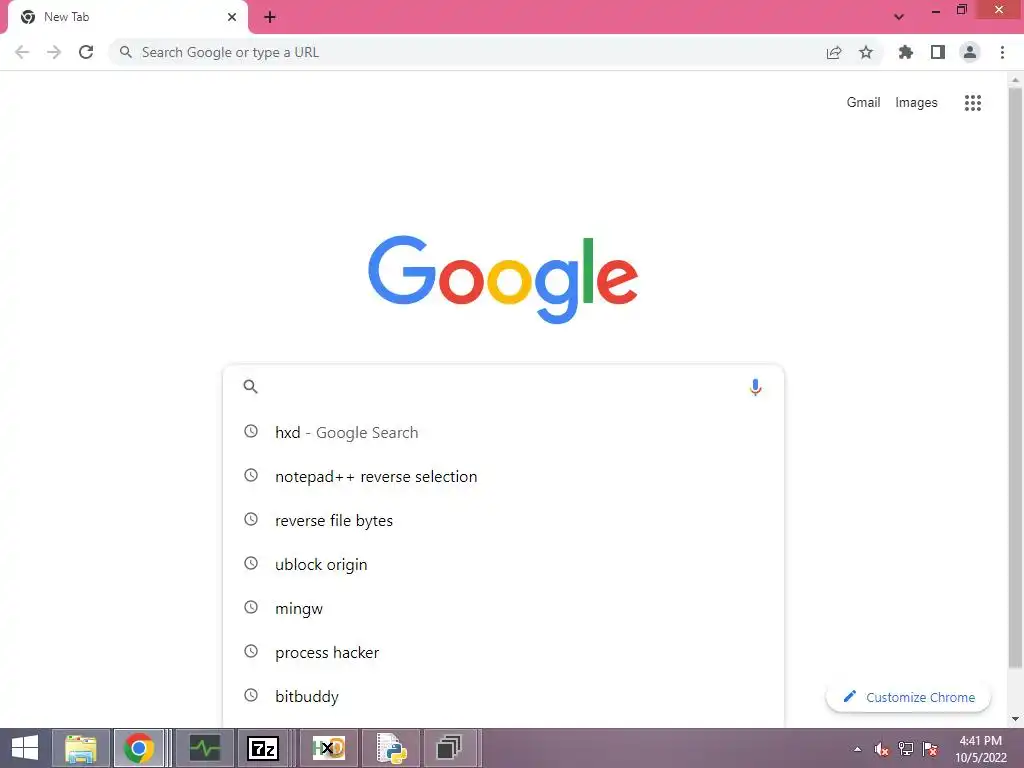Open 7-Zip from the taskbar
The width and height of the screenshot is (1024, 768).
(x=263, y=748)
